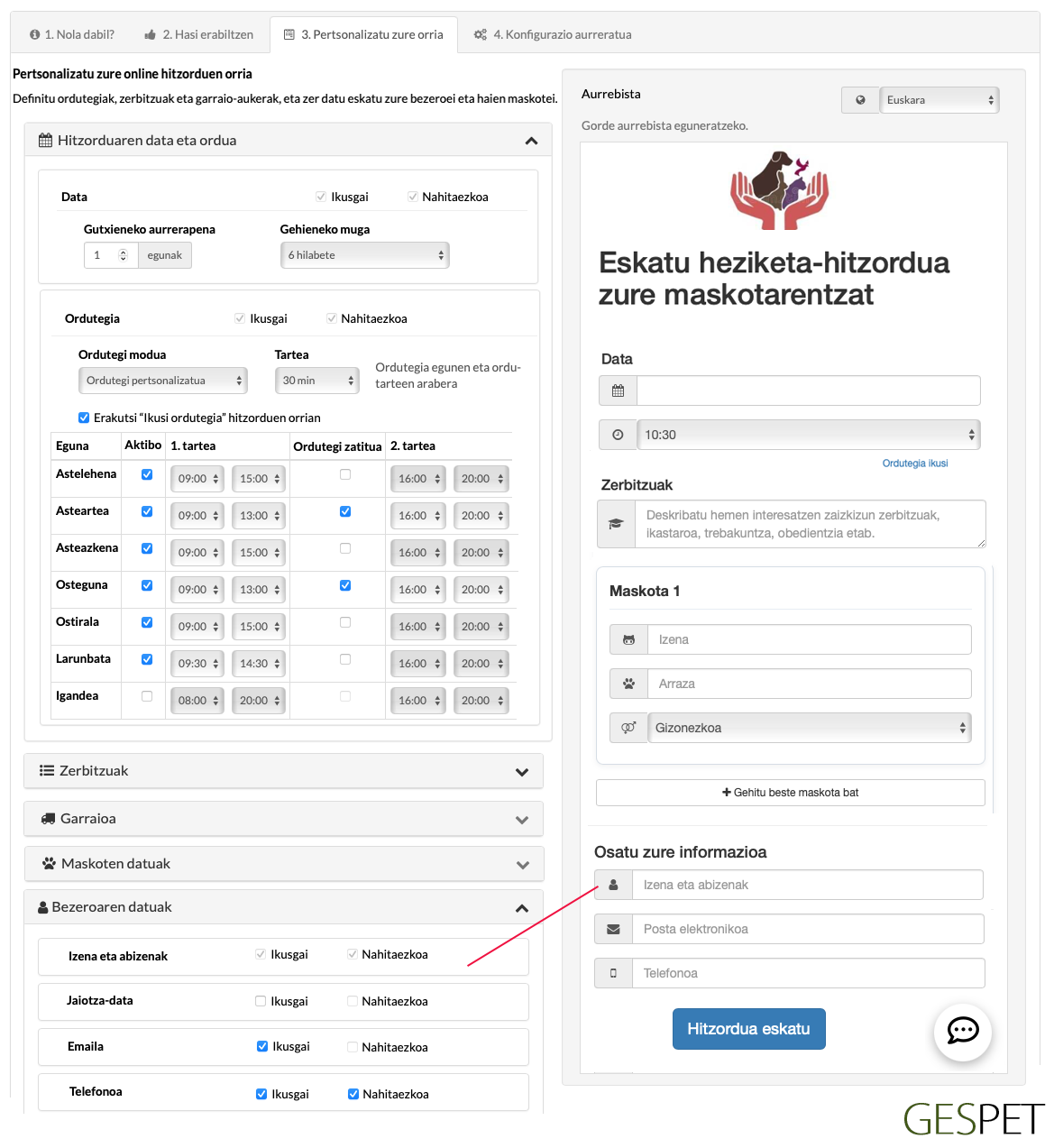Click the hands-and-pets logo in the preview
This screenshot has height=1148, width=1054.
pos(780,190)
